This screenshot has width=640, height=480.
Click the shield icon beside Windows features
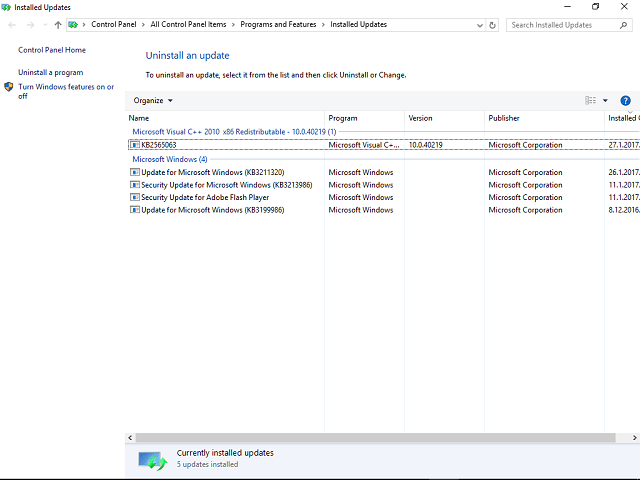(9, 87)
